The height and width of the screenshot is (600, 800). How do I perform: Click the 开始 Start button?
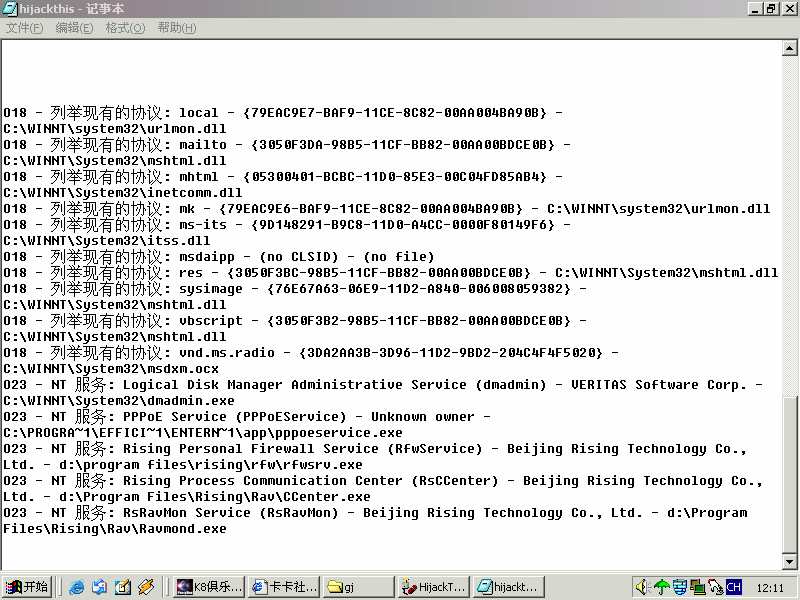(27, 587)
